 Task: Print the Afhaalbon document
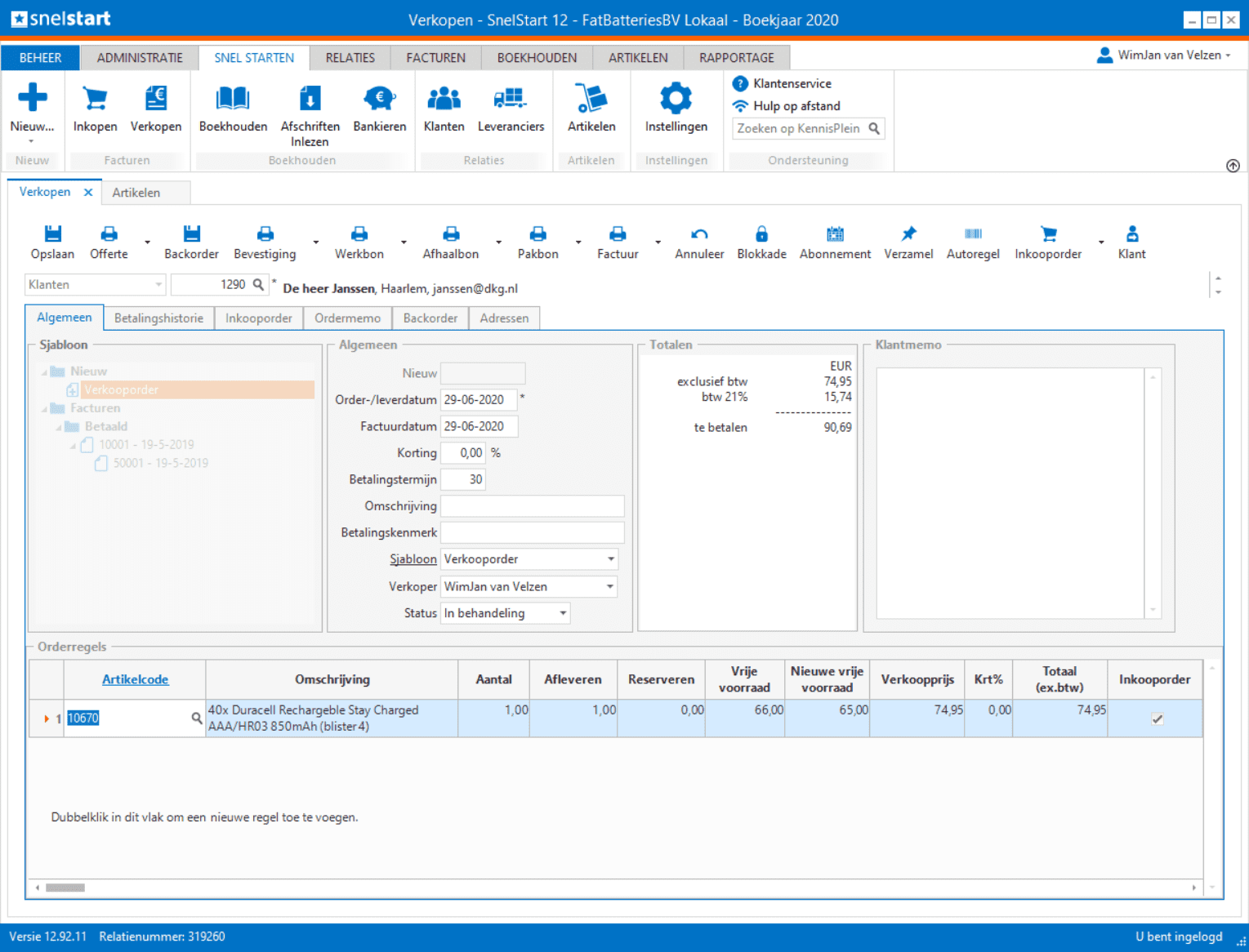(x=451, y=234)
